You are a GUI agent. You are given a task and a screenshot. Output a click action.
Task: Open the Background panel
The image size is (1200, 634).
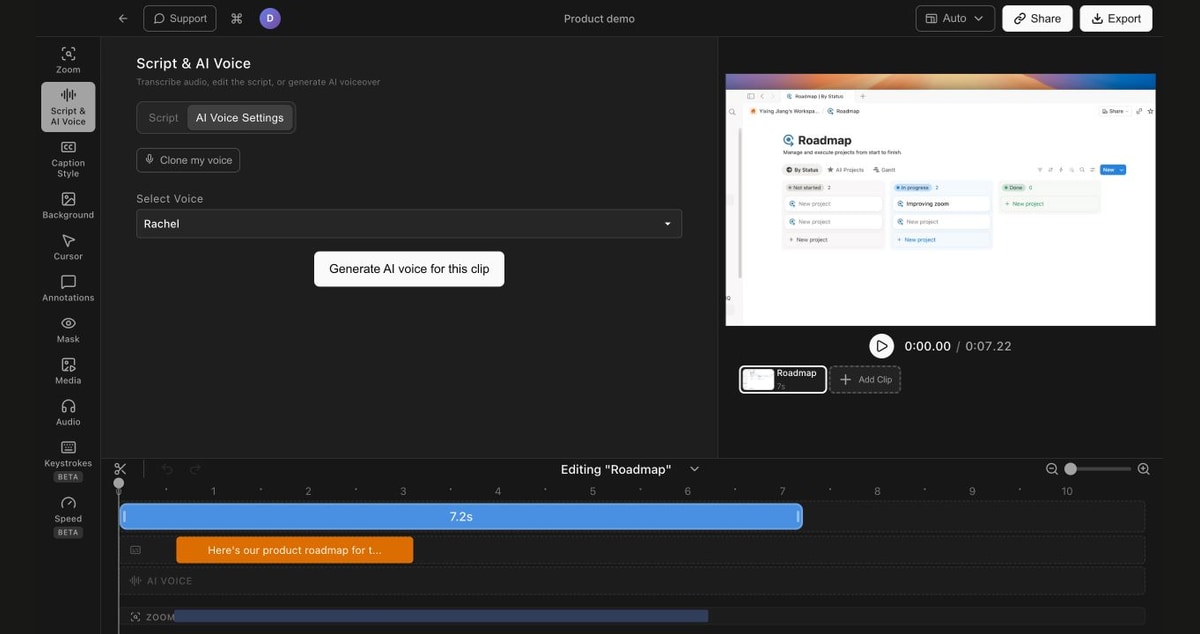click(x=68, y=205)
